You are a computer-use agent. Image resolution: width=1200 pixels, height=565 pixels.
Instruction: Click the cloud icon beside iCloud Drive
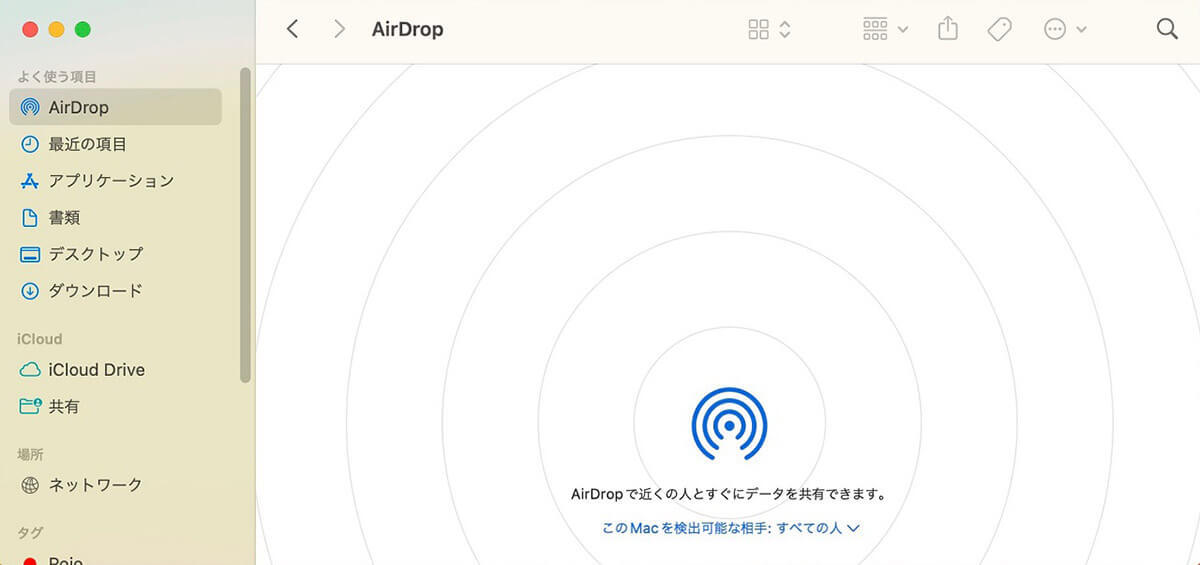tap(30, 370)
